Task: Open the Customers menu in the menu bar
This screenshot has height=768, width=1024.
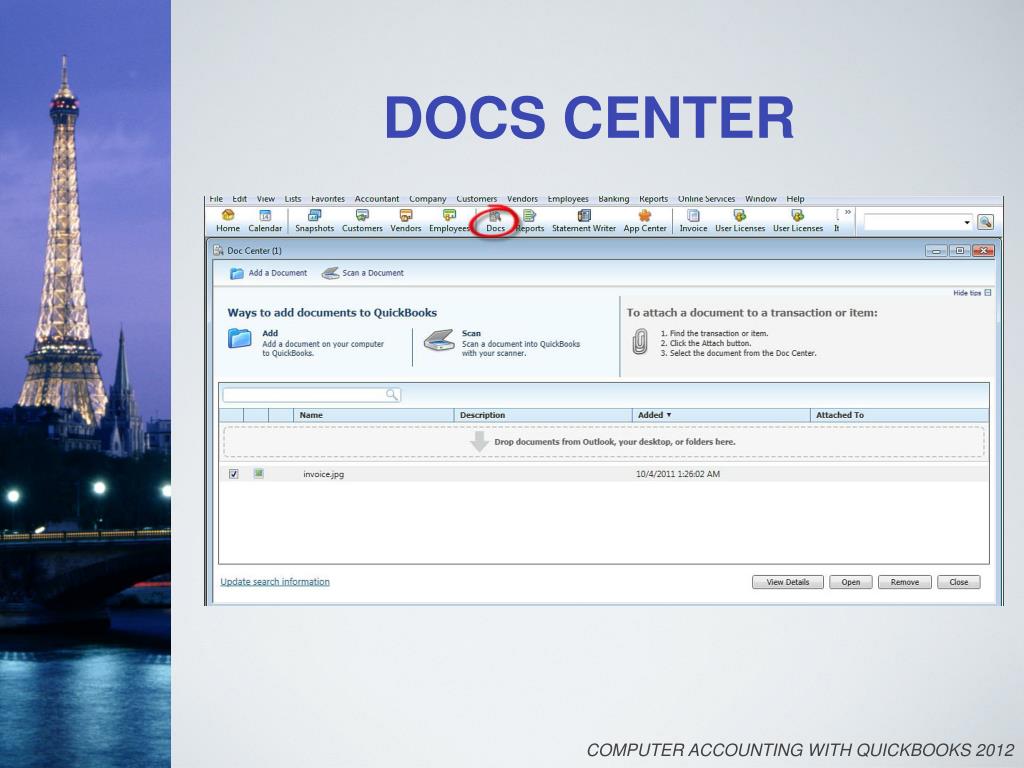Action: pyautogui.click(x=477, y=199)
